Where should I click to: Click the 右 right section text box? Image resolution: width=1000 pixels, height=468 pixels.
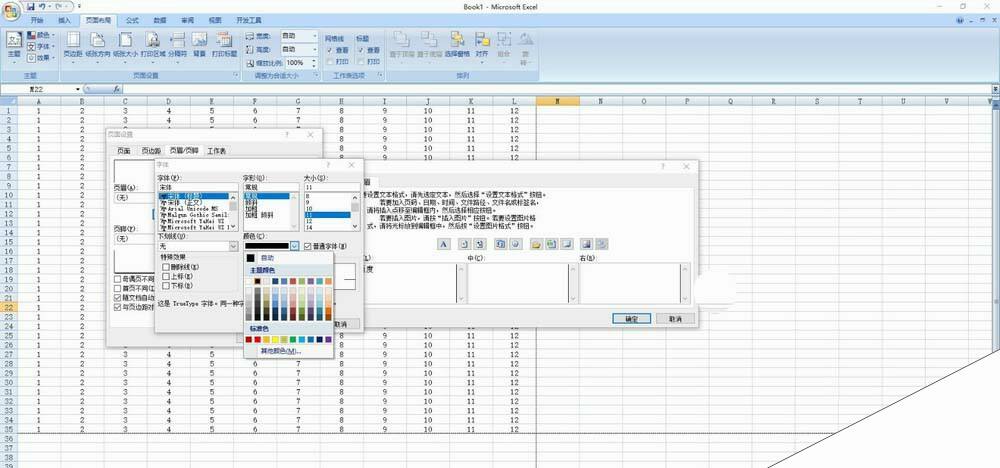(630, 283)
